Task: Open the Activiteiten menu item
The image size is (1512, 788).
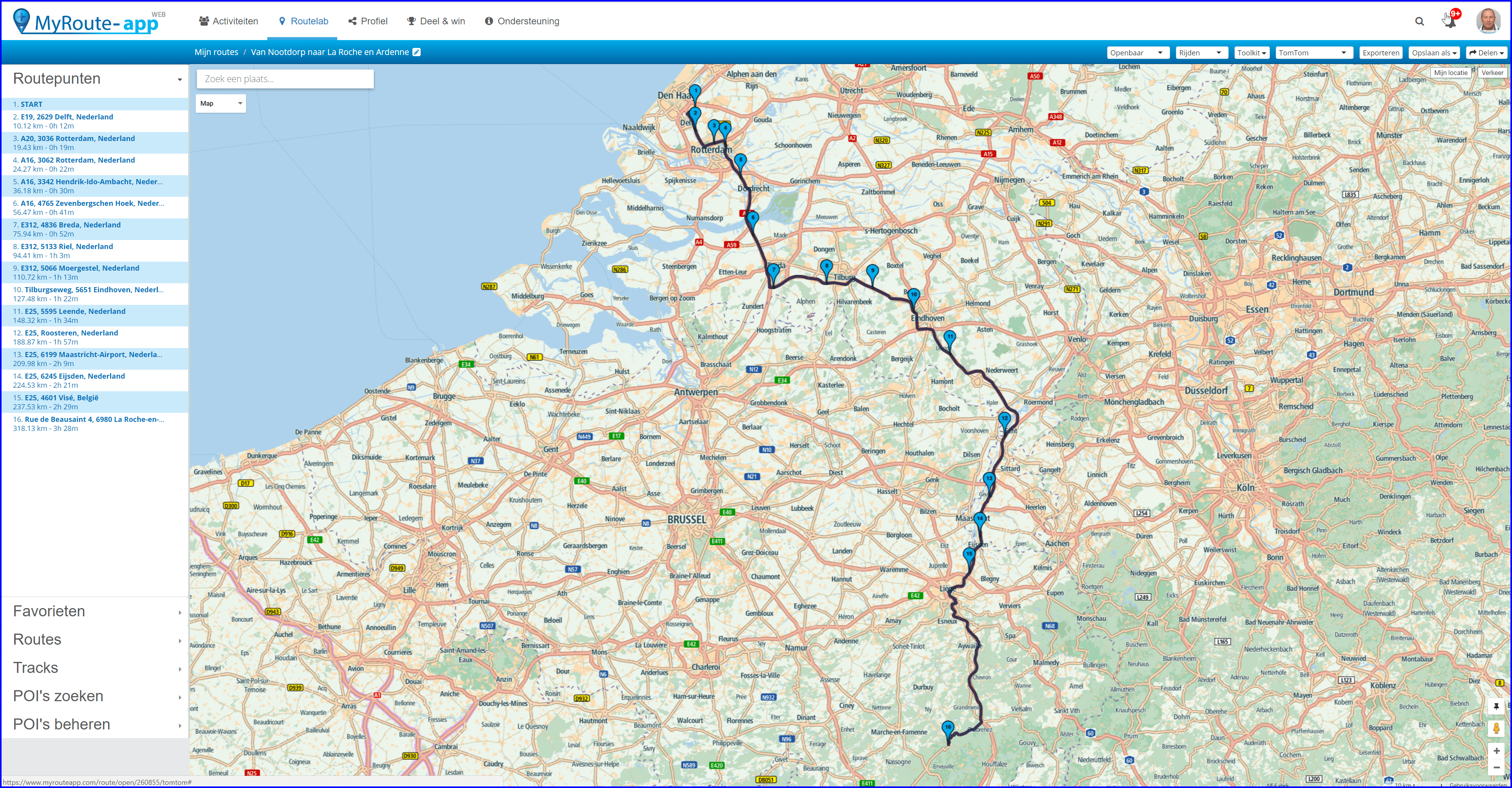Action: tap(228, 21)
